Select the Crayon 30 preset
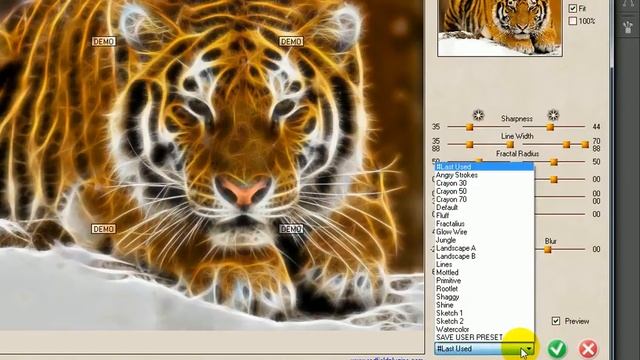Viewport: 640px width, 360px height. pos(484,183)
